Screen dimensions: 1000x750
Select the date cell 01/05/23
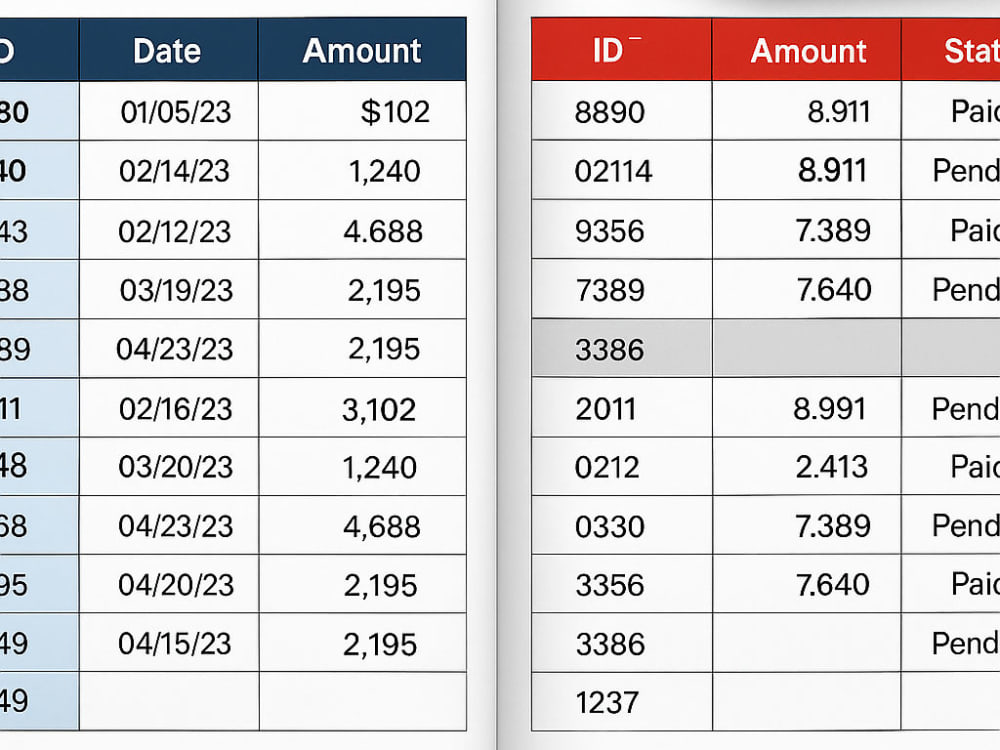point(168,111)
